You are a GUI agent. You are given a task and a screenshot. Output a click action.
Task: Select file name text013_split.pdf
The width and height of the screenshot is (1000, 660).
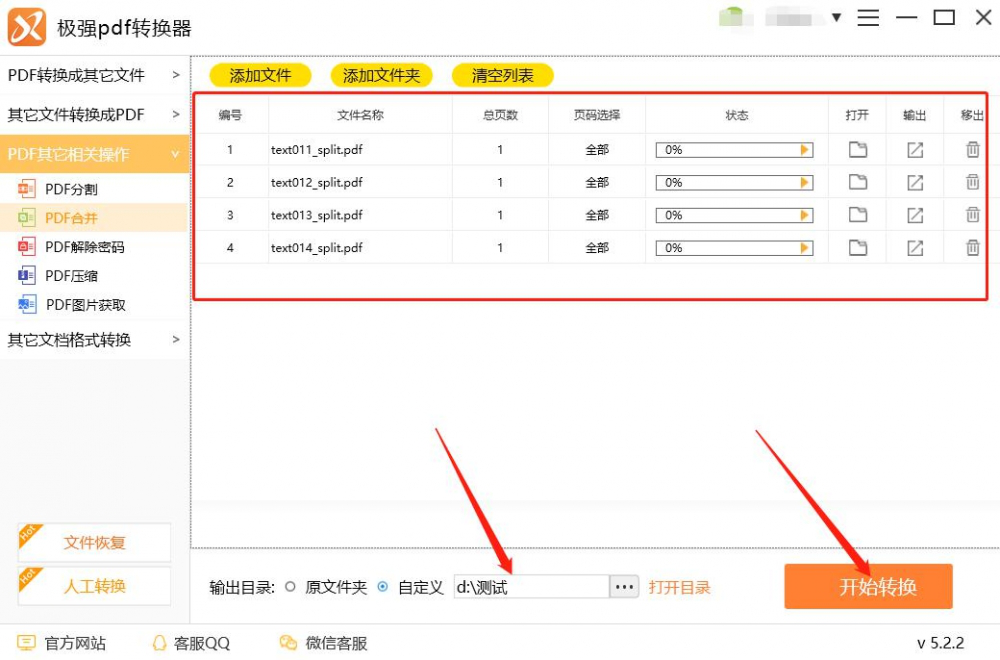(317, 215)
